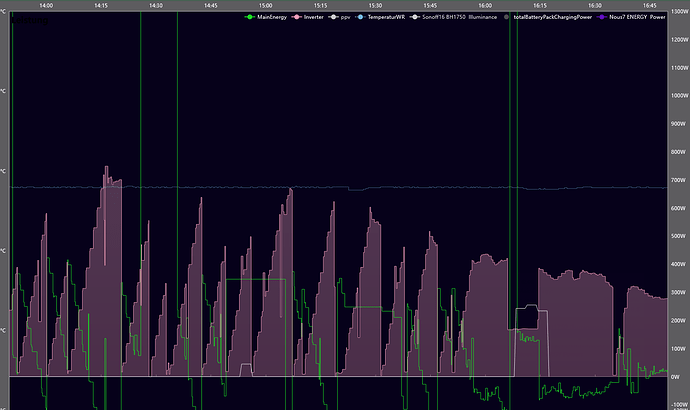
Task: Click the 14:45 time axis label
Action: pos(211,6)
